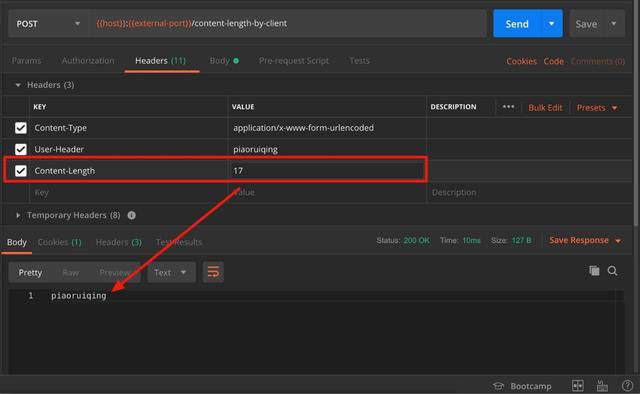Copy response with the copy icon

click(x=594, y=271)
